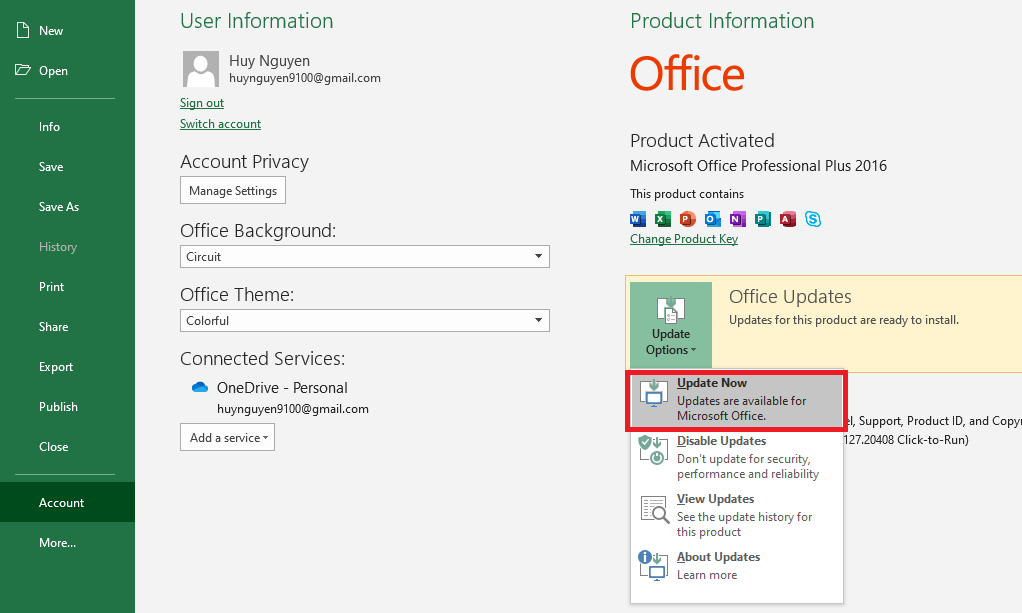Select the Publisher application icon
The height and width of the screenshot is (613, 1022).
coord(762,219)
